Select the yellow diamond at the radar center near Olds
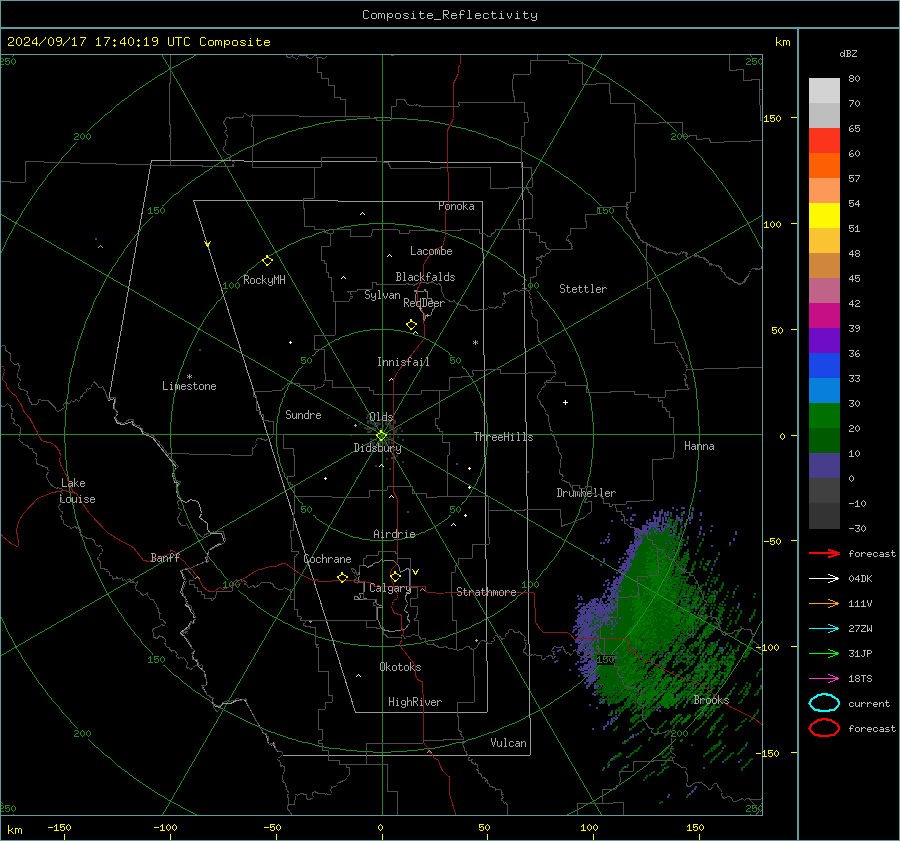900x841 pixels. (381, 436)
